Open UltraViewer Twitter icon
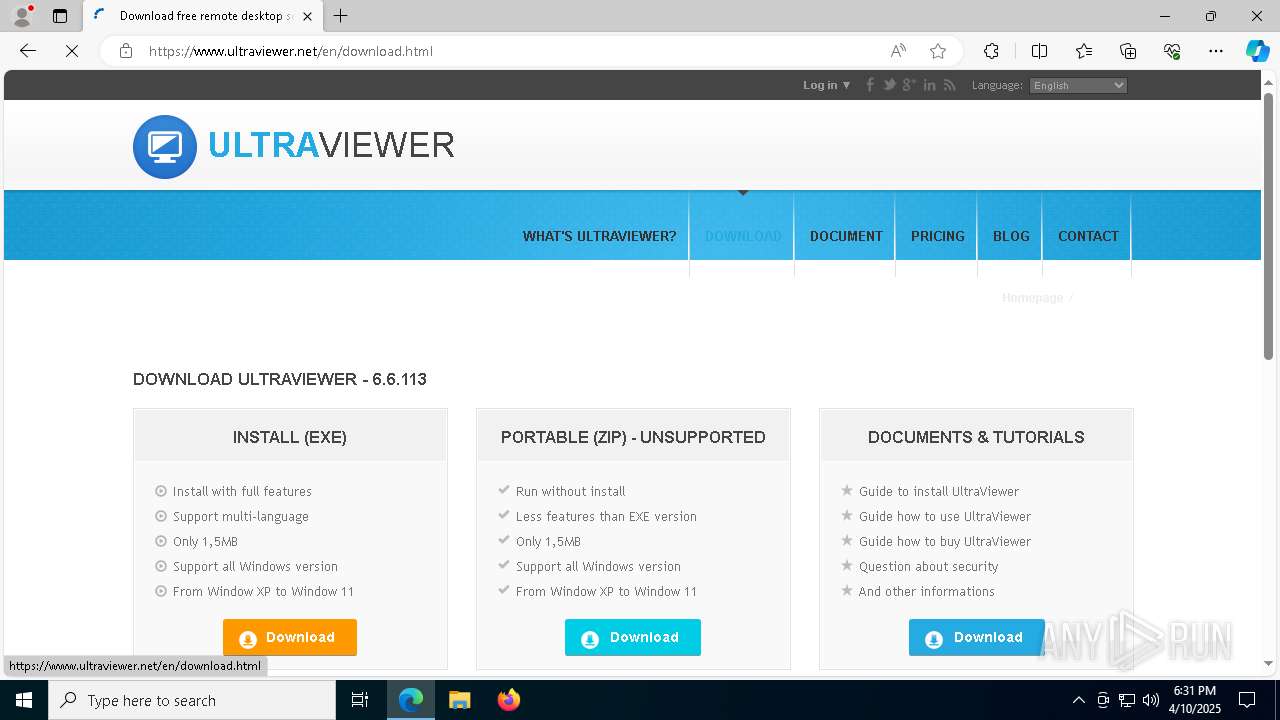Image resolution: width=1280 pixels, height=720 pixels. click(x=889, y=85)
